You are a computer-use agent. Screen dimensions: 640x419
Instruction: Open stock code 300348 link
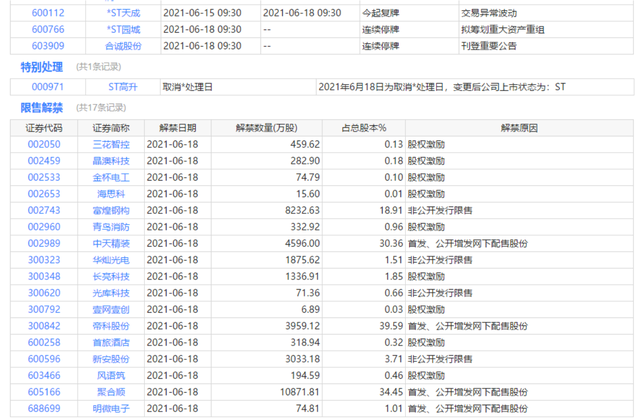pos(44,277)
